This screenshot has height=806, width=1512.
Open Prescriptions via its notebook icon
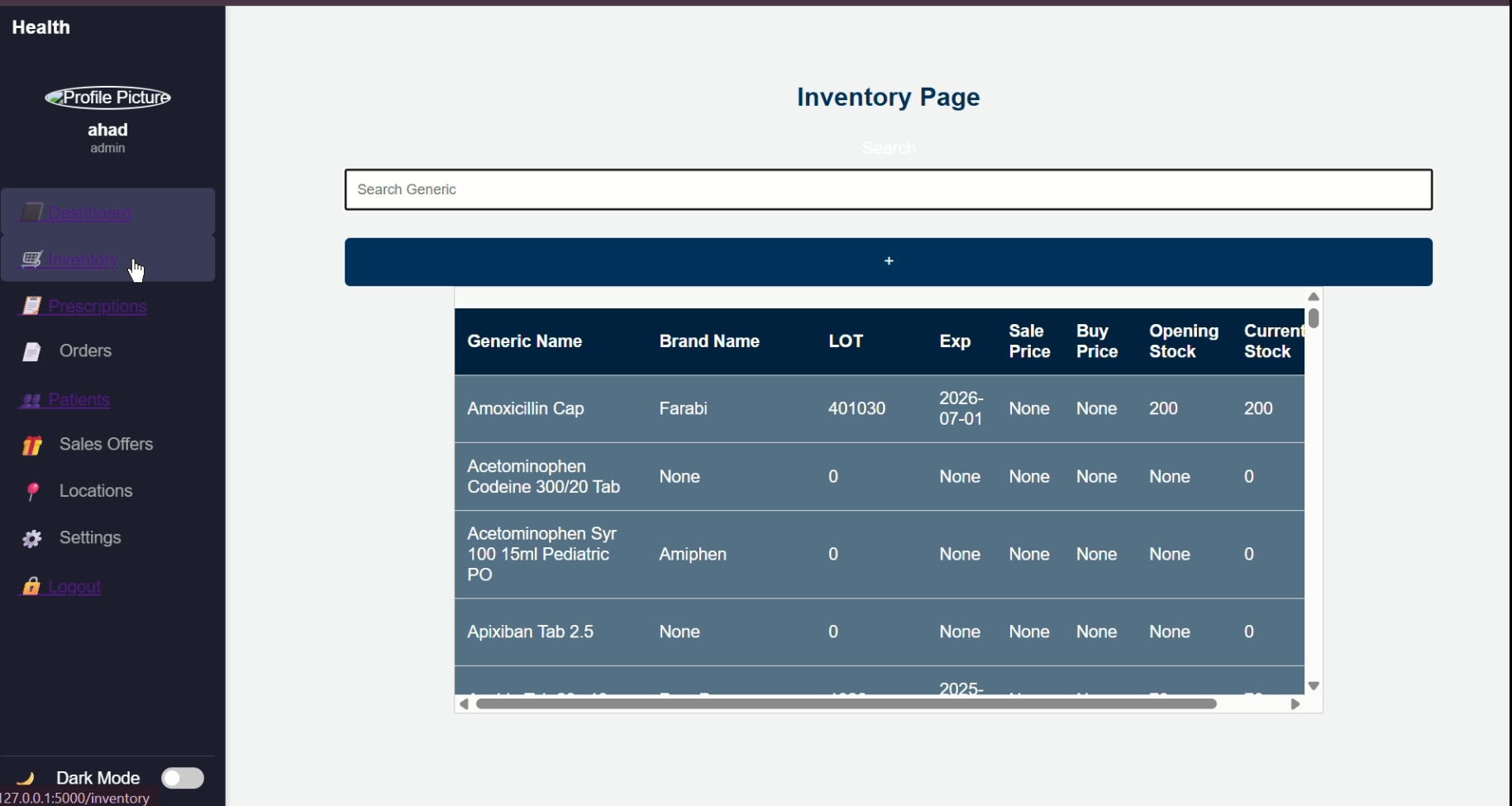[31, 306]
